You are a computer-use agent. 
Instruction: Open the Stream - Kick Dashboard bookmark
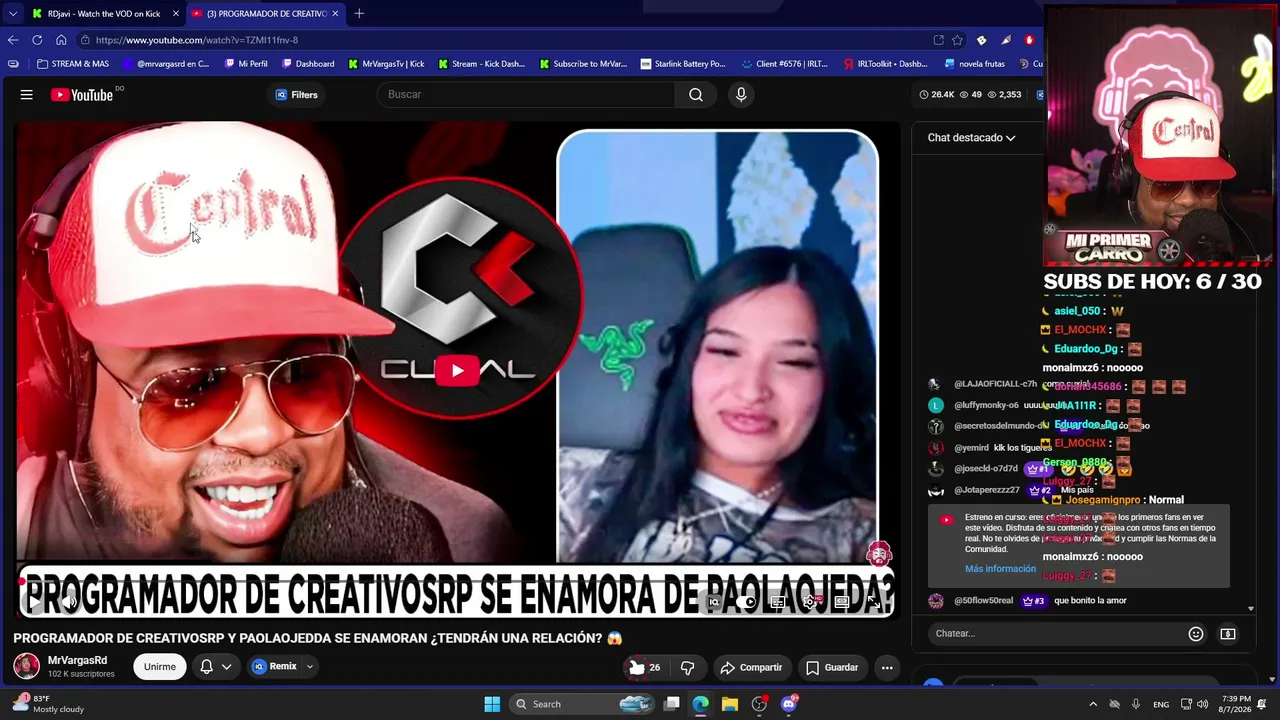point(481,64)
